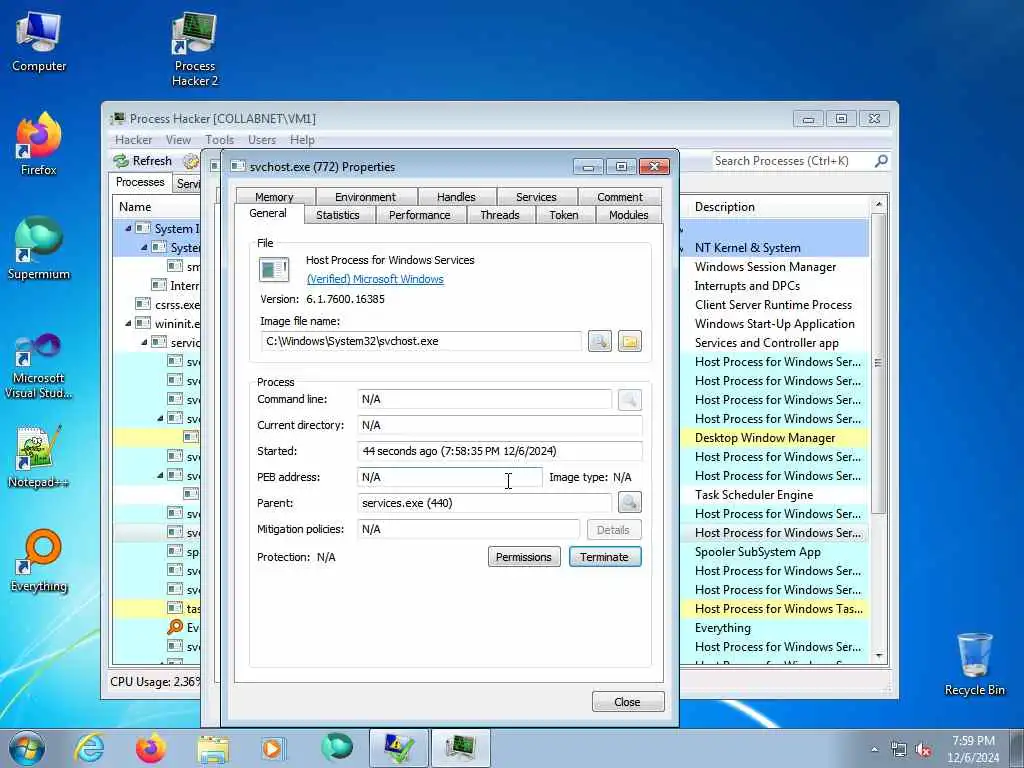Image resolution: width=1024 pixels, height=768 pixels.
Task: Click the Image file name path field
Action: 421,341
